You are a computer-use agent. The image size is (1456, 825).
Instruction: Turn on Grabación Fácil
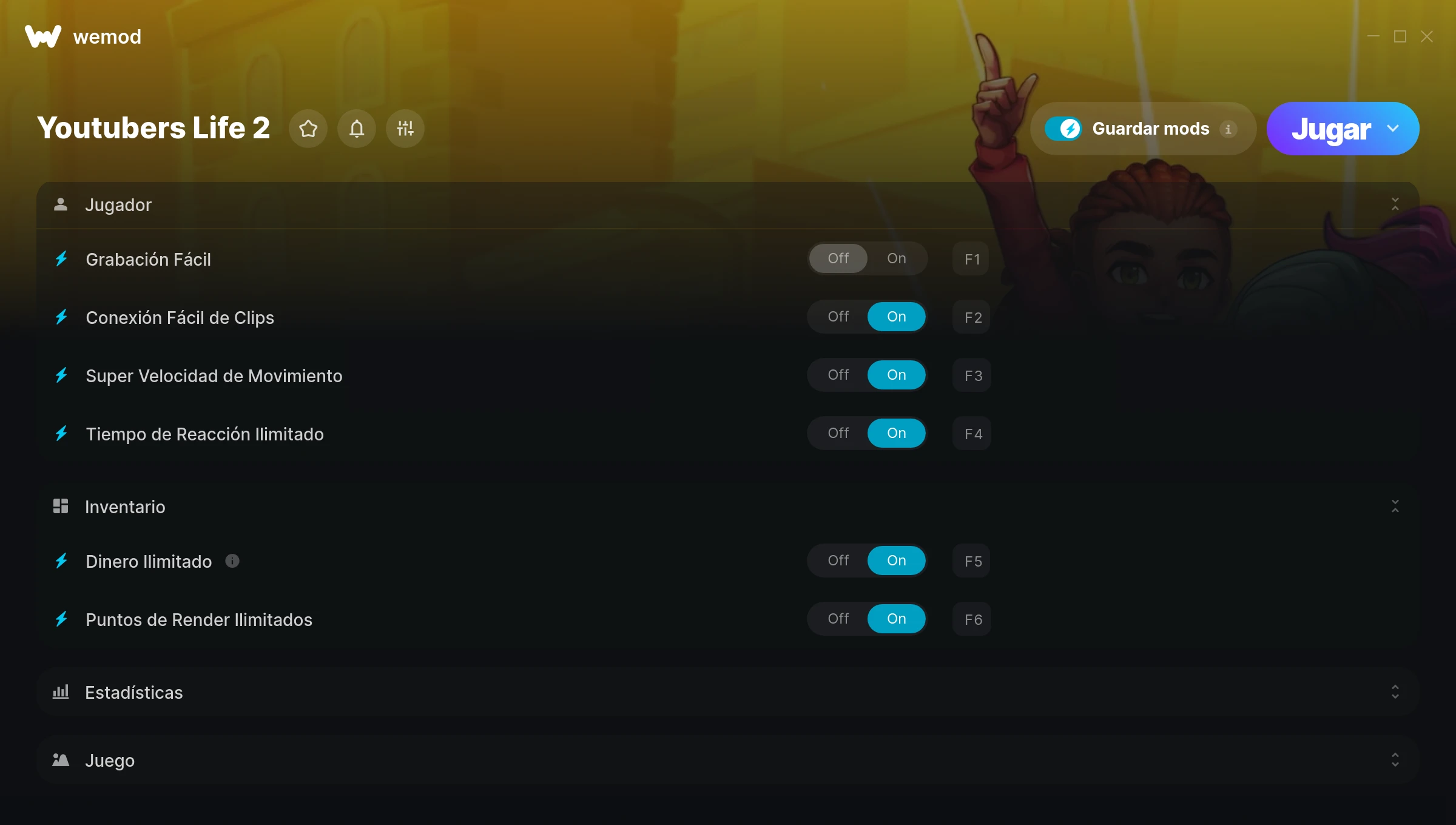pyautogui.click(x=897, y=258)
